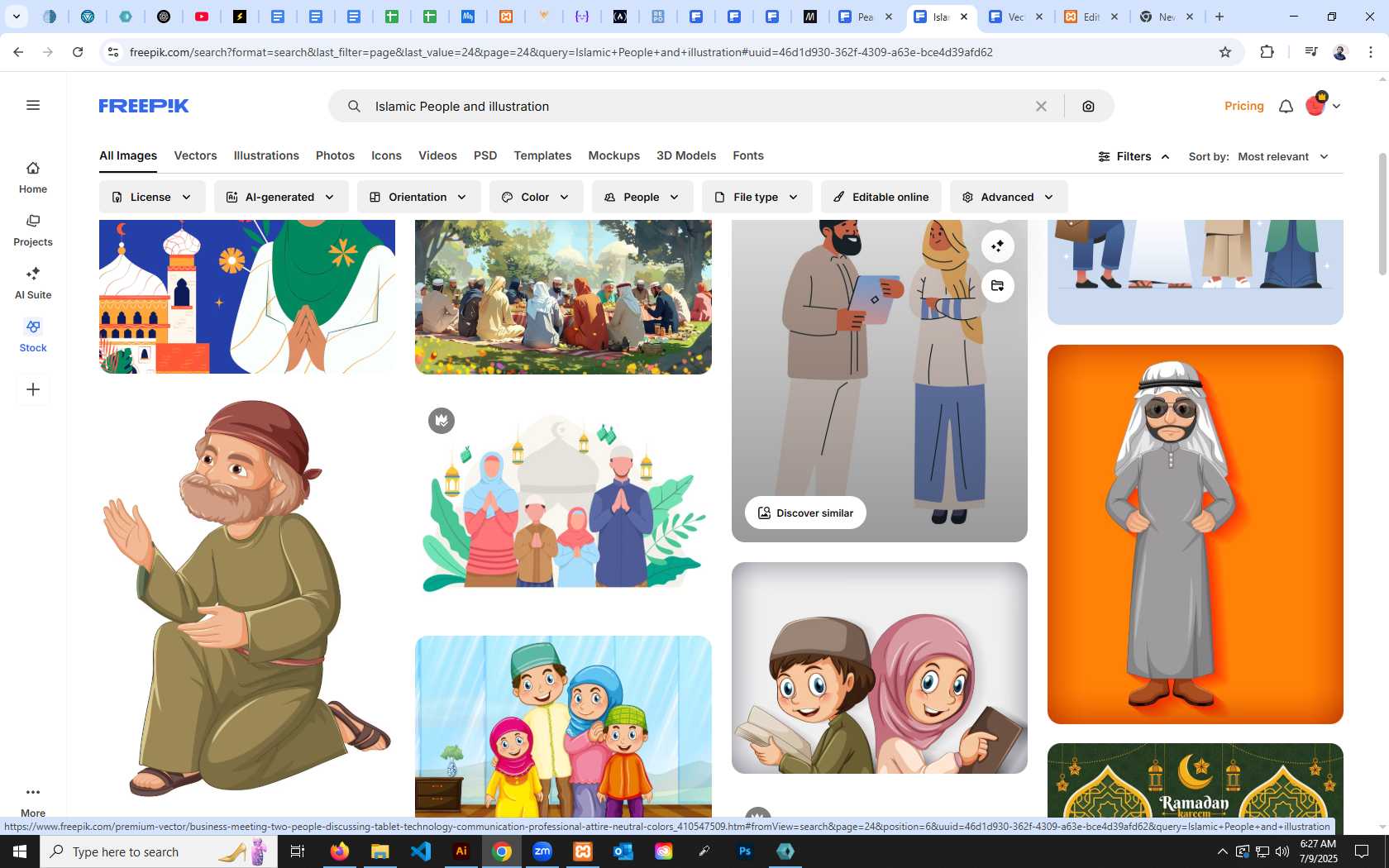The image size is (1389, 868).
Task: Switch to Templates tab
Action: (x=542, y=155)
